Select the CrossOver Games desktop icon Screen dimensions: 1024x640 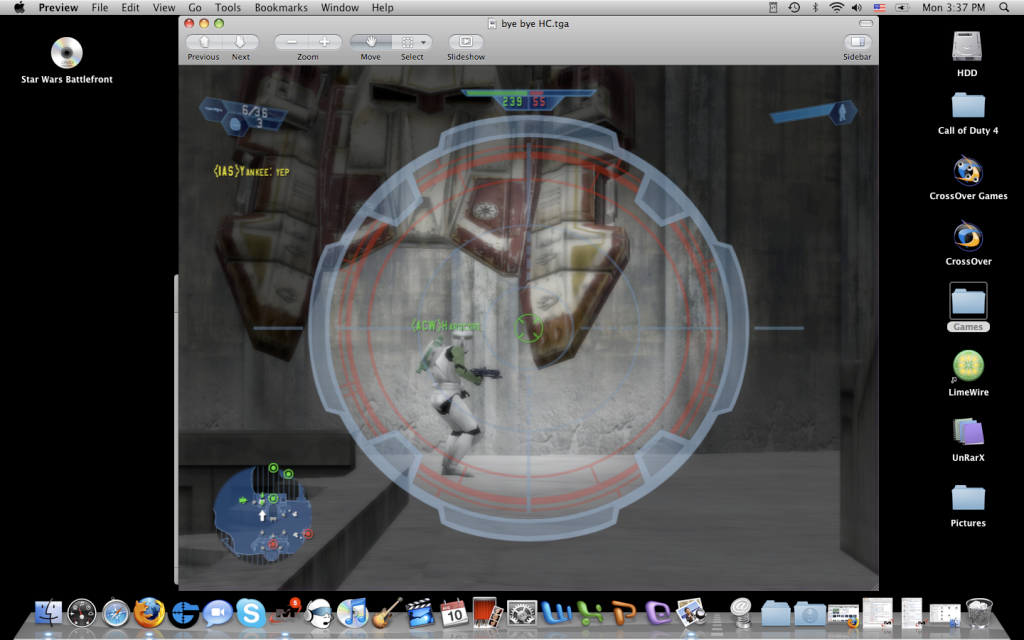(x=968, y=171)
